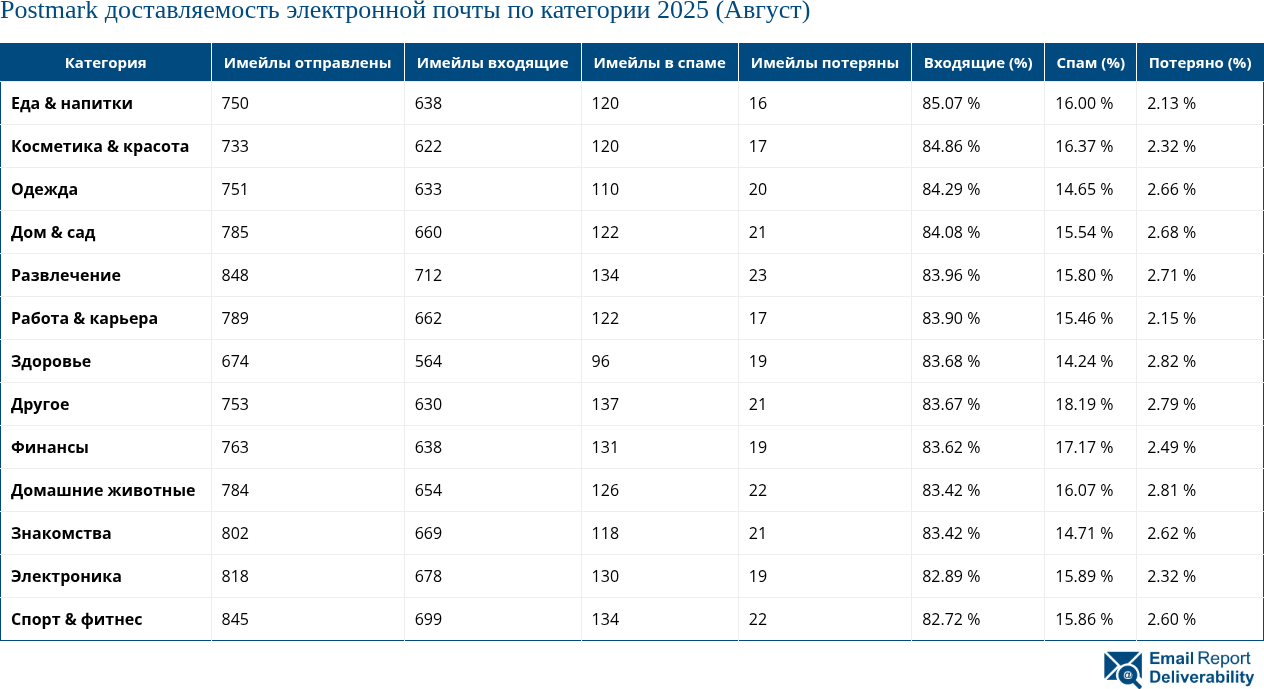Sort by Спам (%) column header
The width and height of the screenshot is (1264, 689).
pyautogui.click(x=1089, y=61)
